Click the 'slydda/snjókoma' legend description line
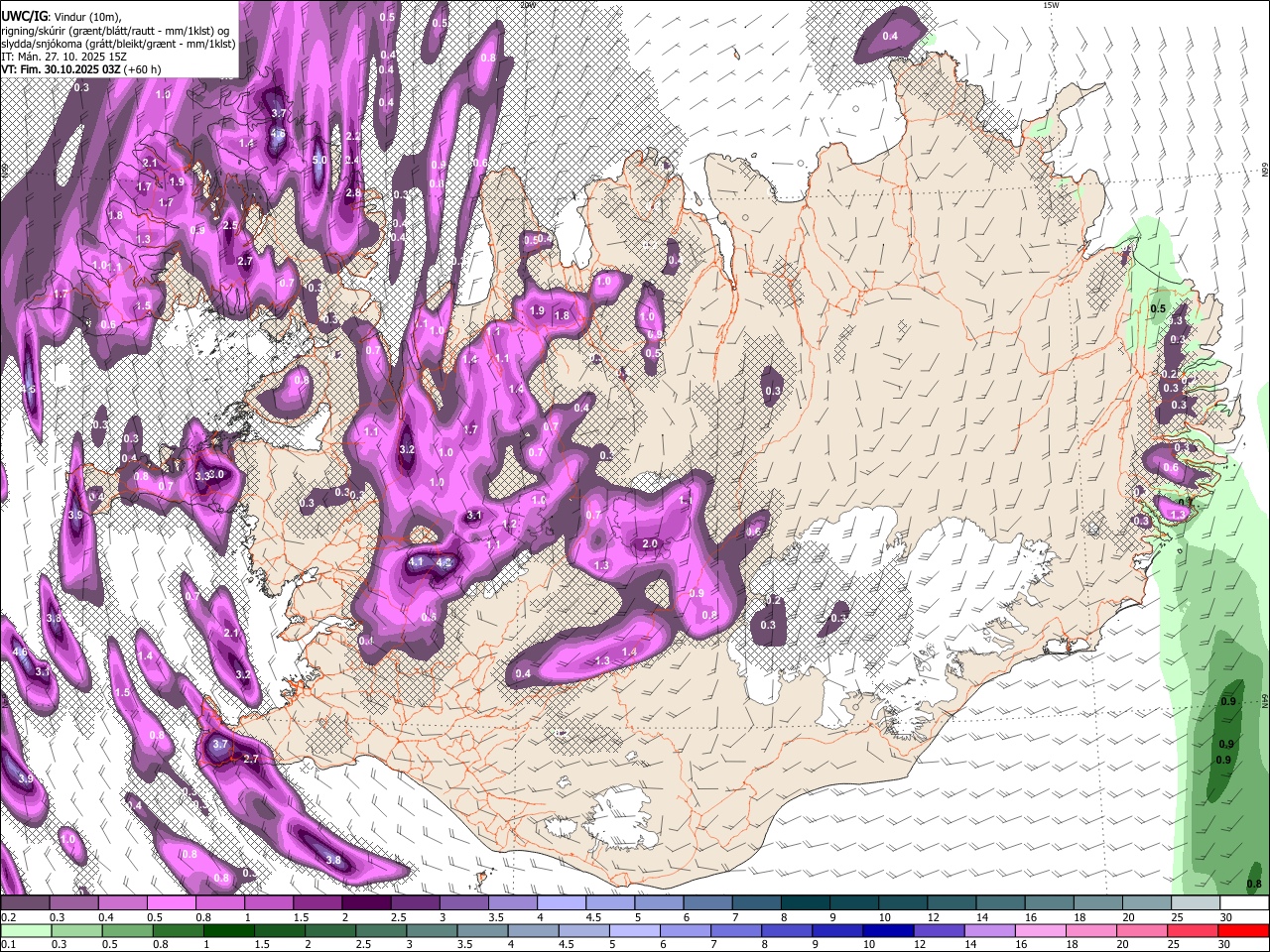Screen dimensions: 1270x952 pyautogui.click(x=118, y=44)
